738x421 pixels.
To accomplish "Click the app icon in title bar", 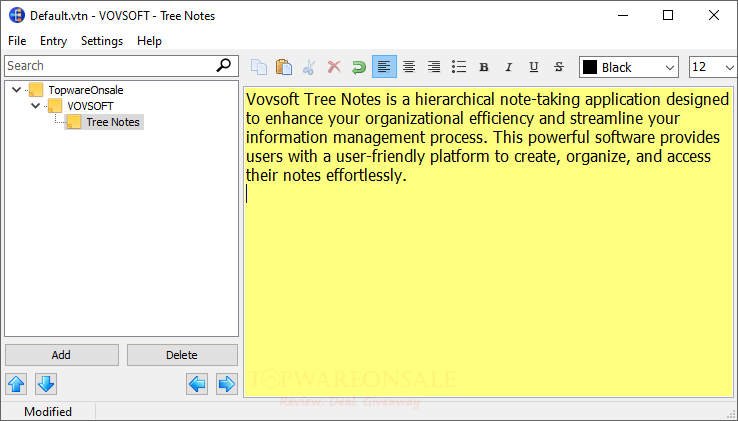I will 17,15.
